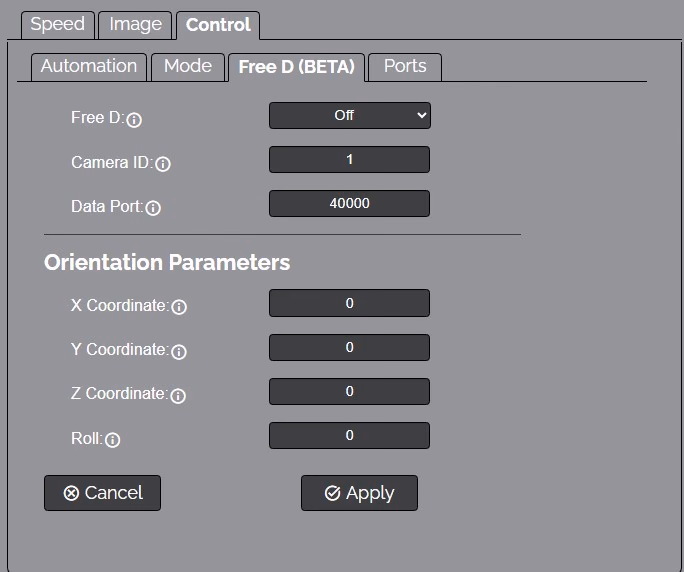Click the Orientation Parameters heading
684x572 pixels.
[x=167, y=263]
